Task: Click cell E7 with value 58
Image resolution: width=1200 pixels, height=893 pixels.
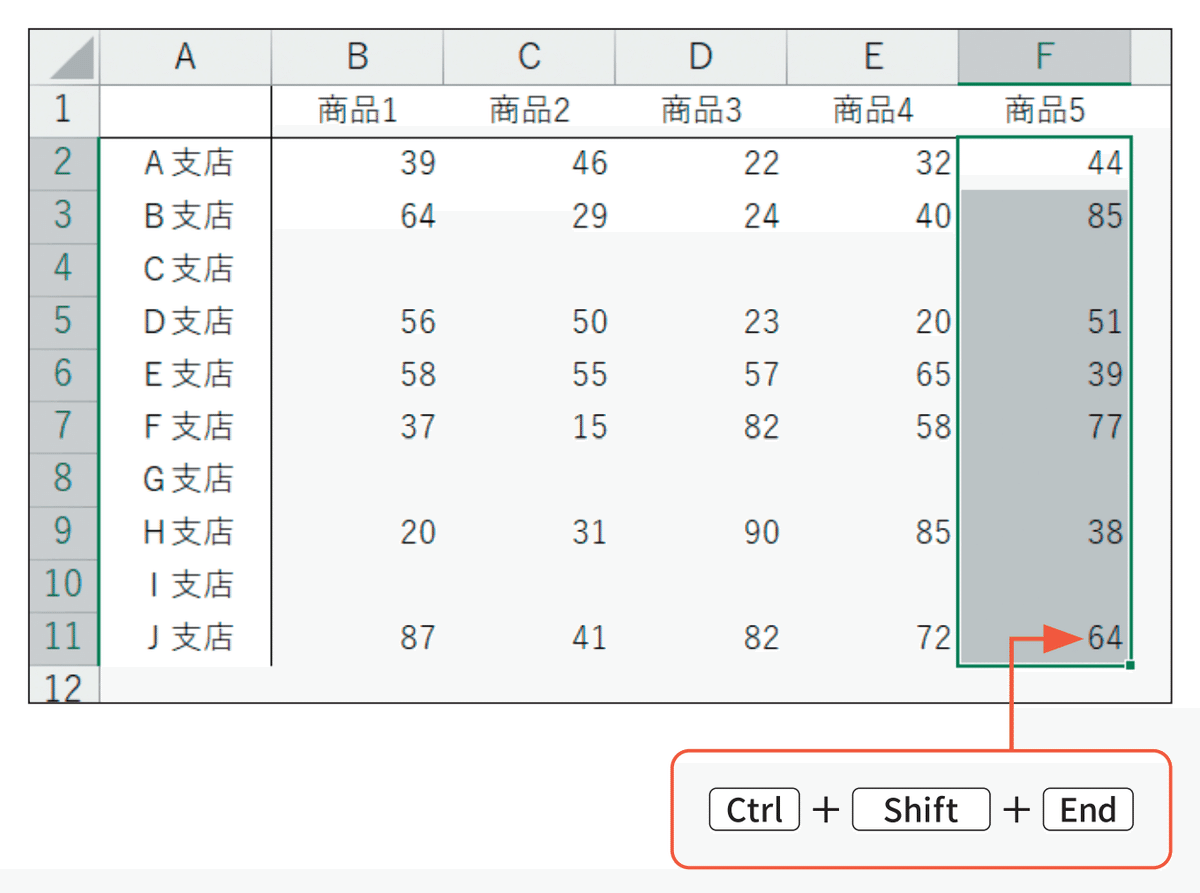Action: click(x=873, y=427)
